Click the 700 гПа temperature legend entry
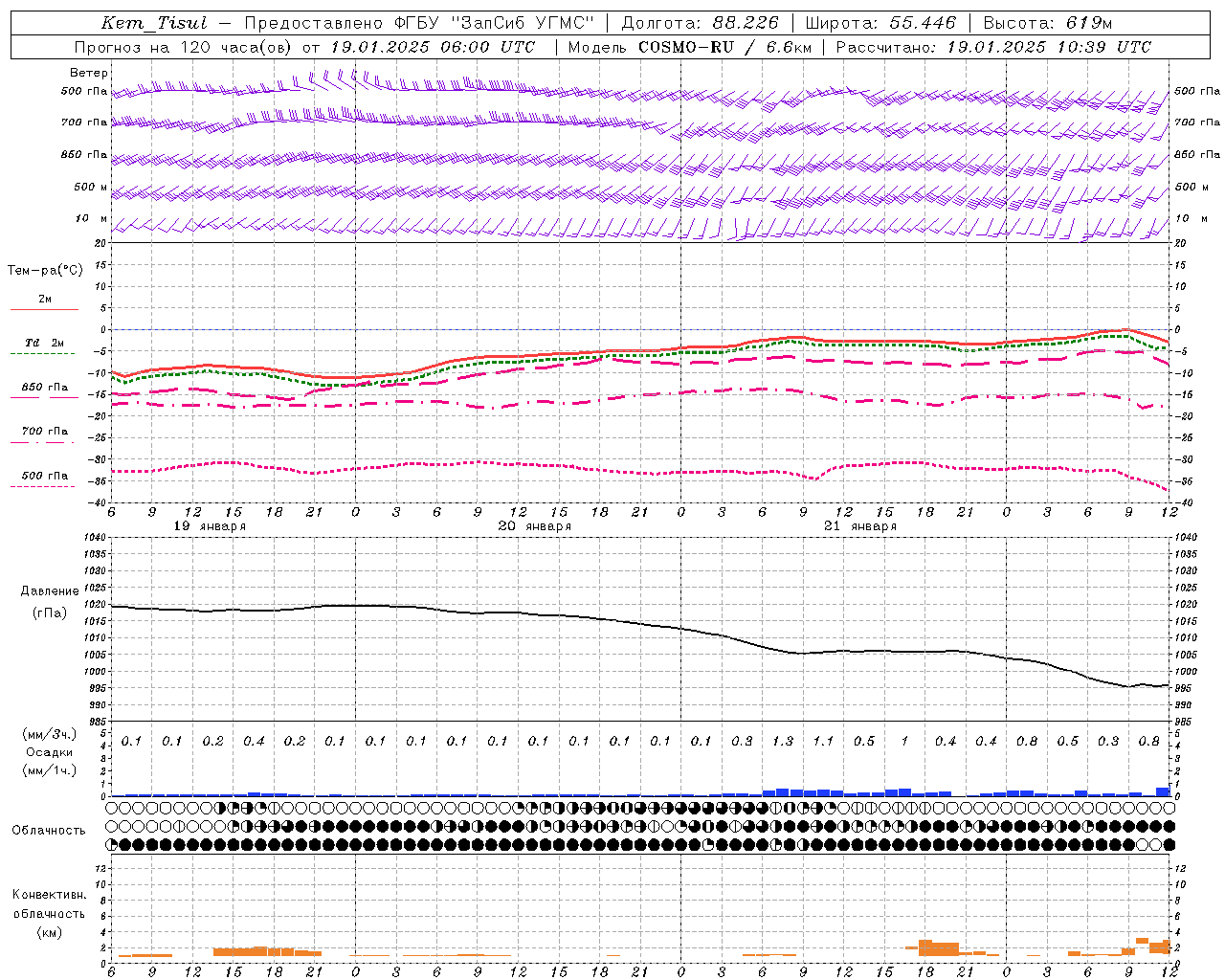This screenshot has height=980, width=1225. tap(45, 431)
